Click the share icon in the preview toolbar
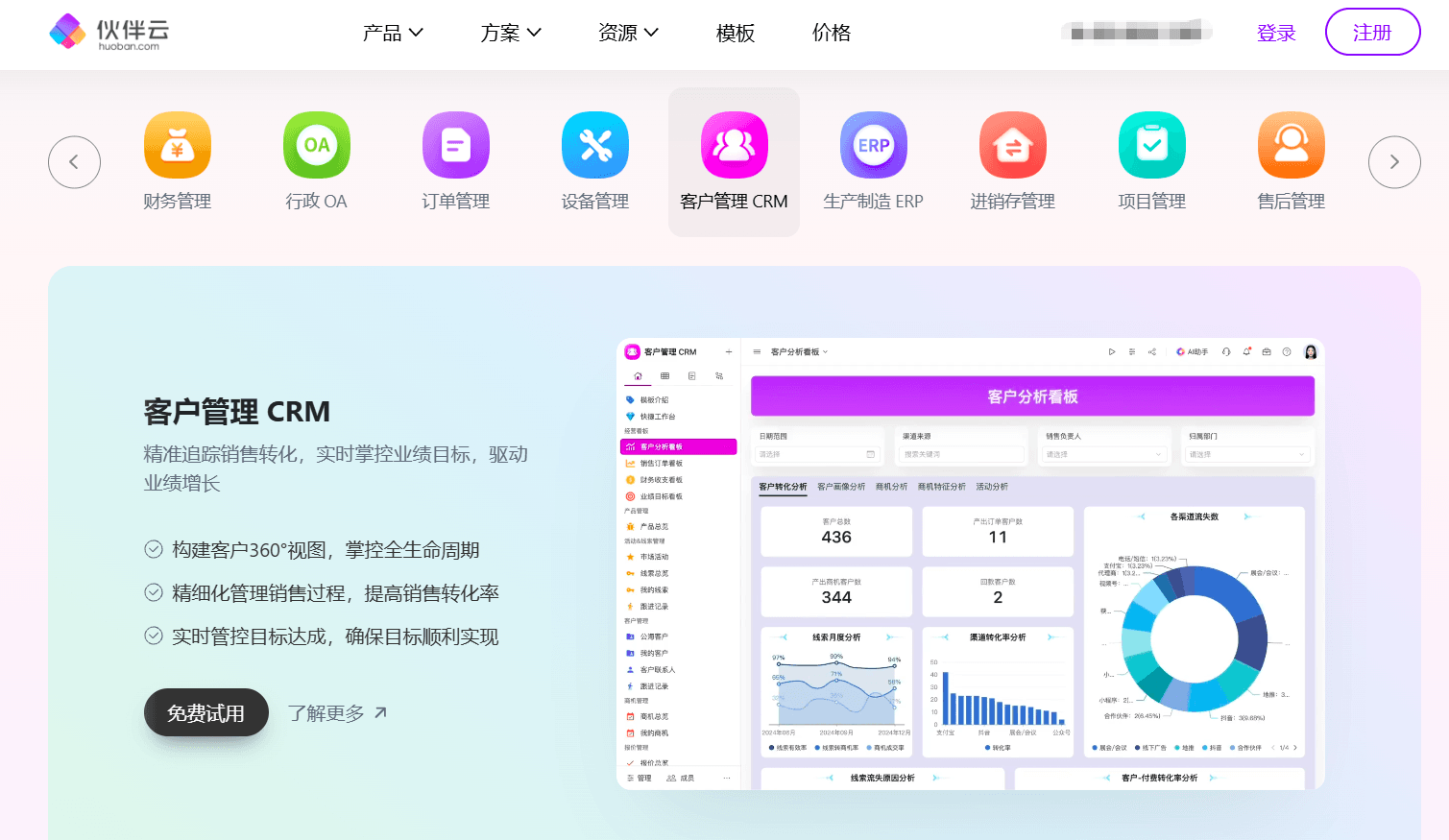1449x840 pixels. [x=1152, y=352]
